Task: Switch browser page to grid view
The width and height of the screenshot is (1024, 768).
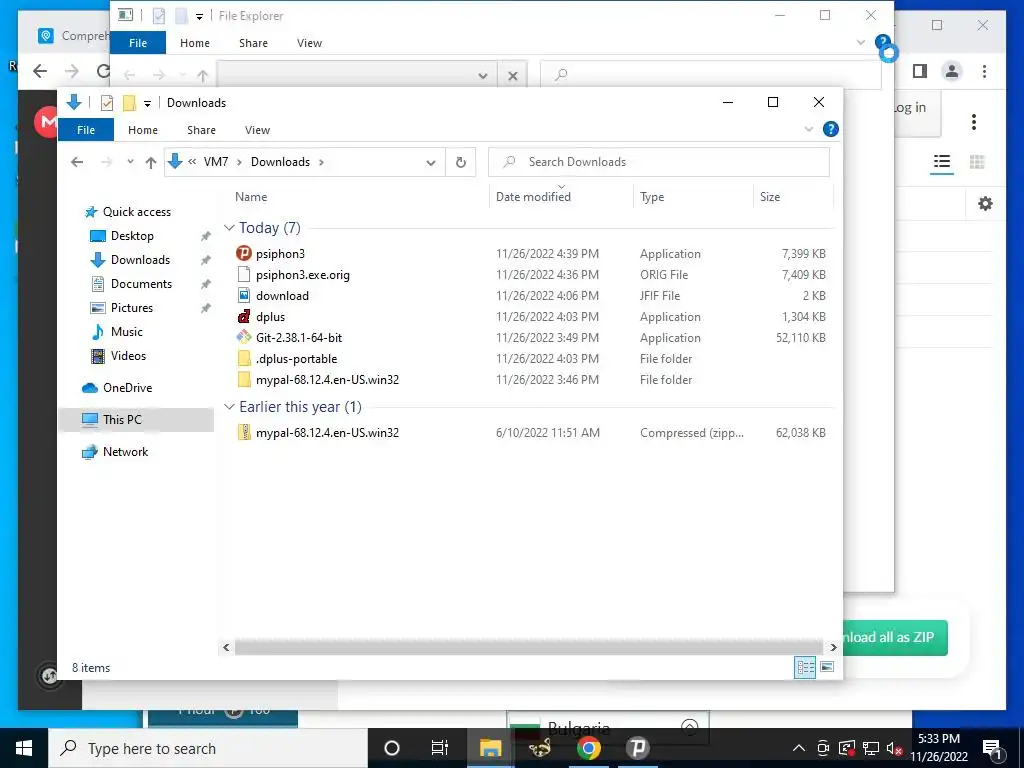Action: (977, 161)
